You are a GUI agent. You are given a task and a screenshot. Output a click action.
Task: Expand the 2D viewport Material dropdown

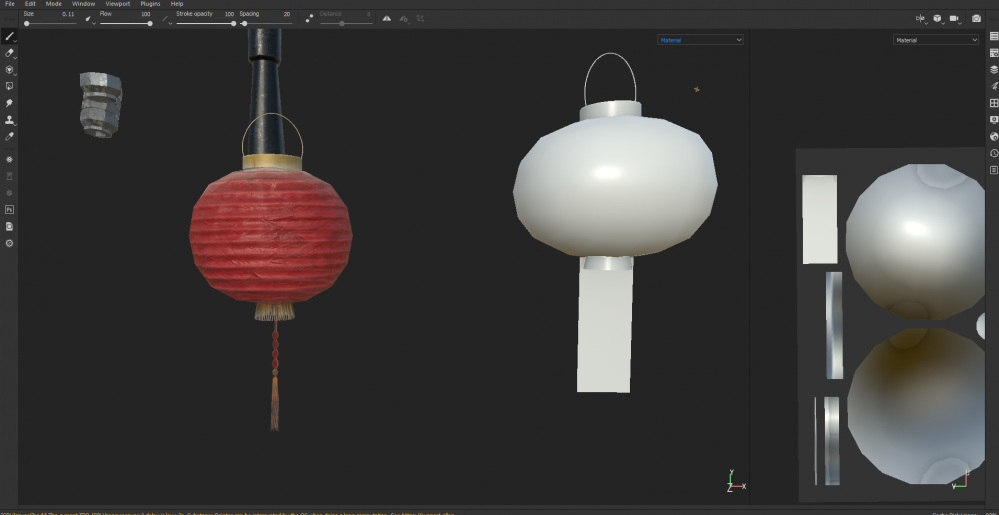tap(935, 40)
